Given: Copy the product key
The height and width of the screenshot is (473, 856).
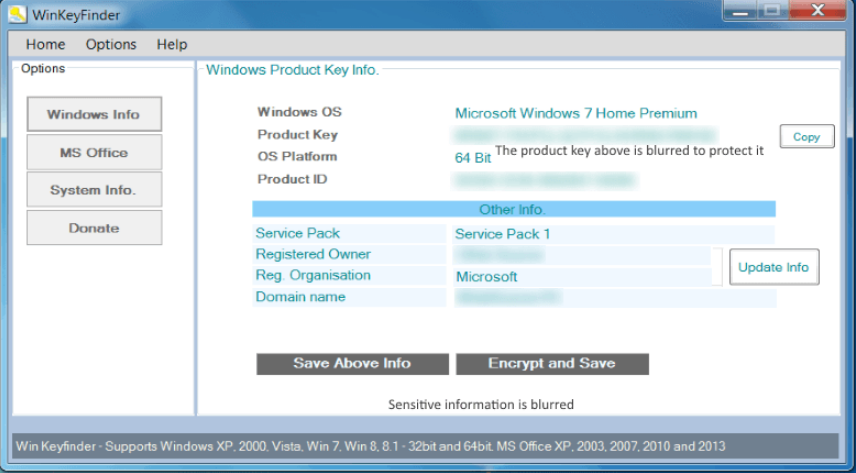Looking at the screenshot, I should pos(807,137).
